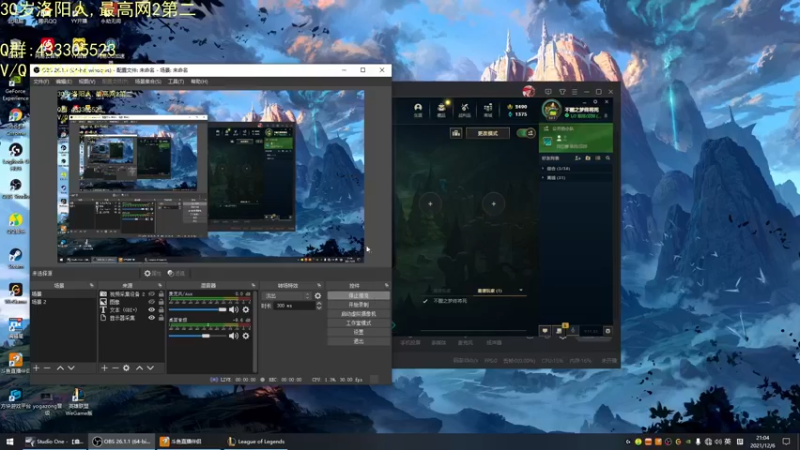Open OBS 设置 button
This screenshot has height=450, width=800.
pyautogui.click(x=359, y=332)
